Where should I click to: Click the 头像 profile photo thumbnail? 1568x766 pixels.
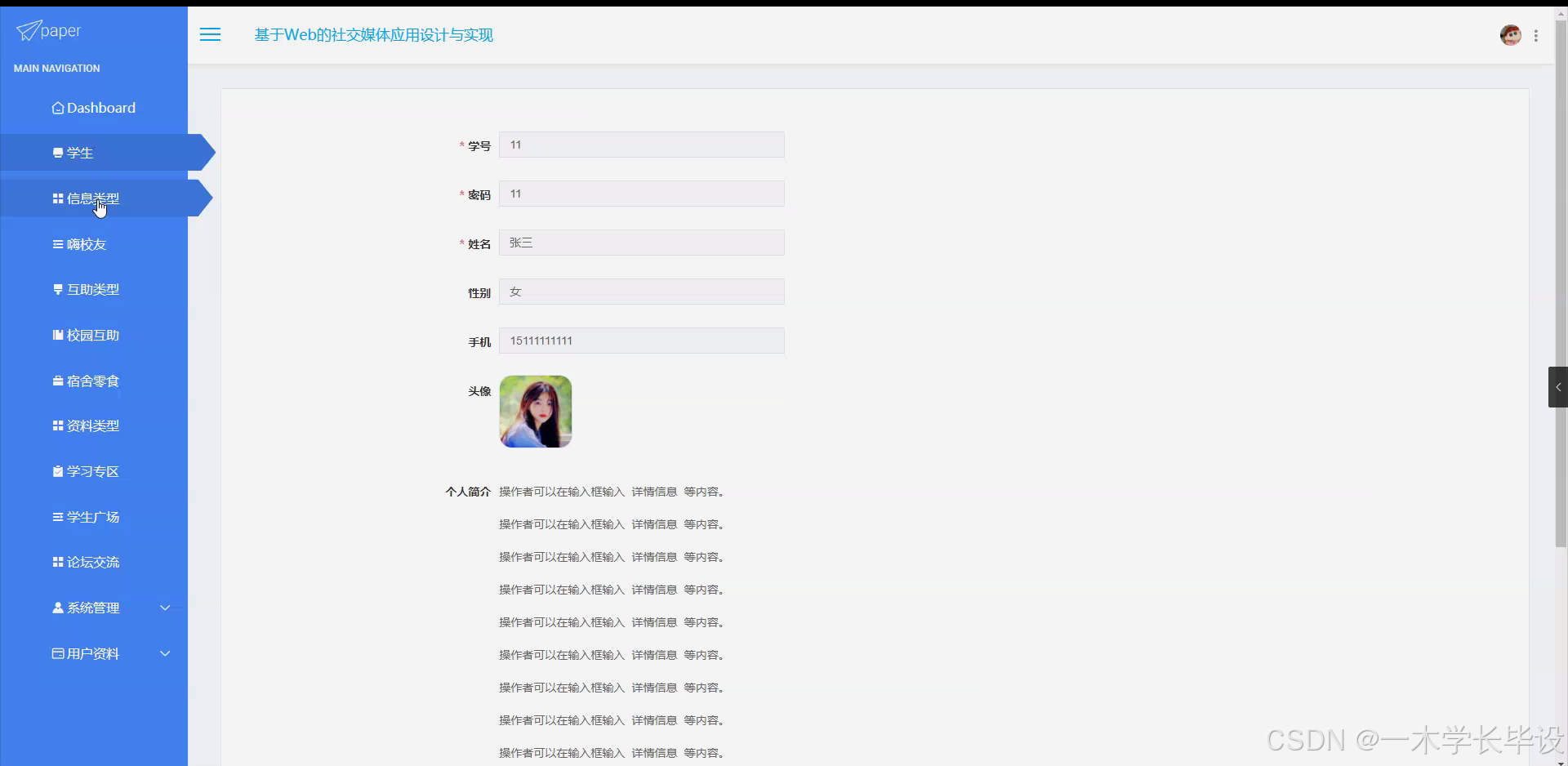click(x=535, y=411)
